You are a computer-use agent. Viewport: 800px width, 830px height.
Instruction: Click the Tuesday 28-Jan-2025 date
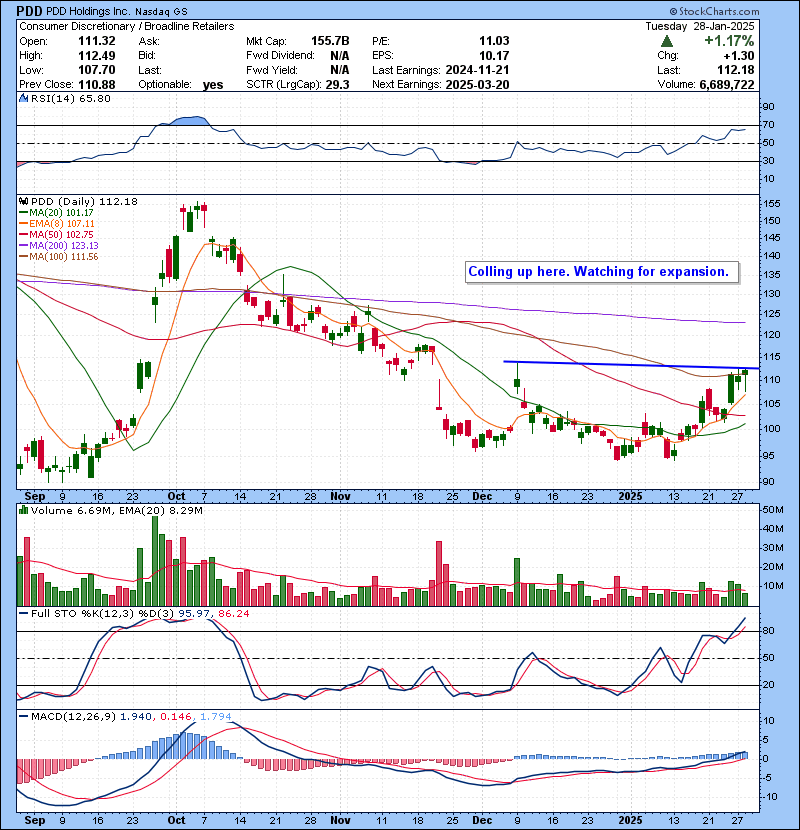tap(700, 26)
